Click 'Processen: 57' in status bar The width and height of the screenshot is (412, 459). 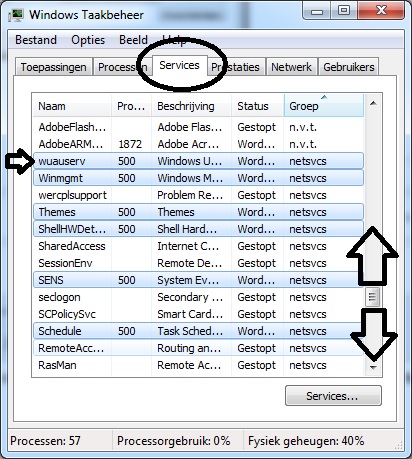pos(45,441)
